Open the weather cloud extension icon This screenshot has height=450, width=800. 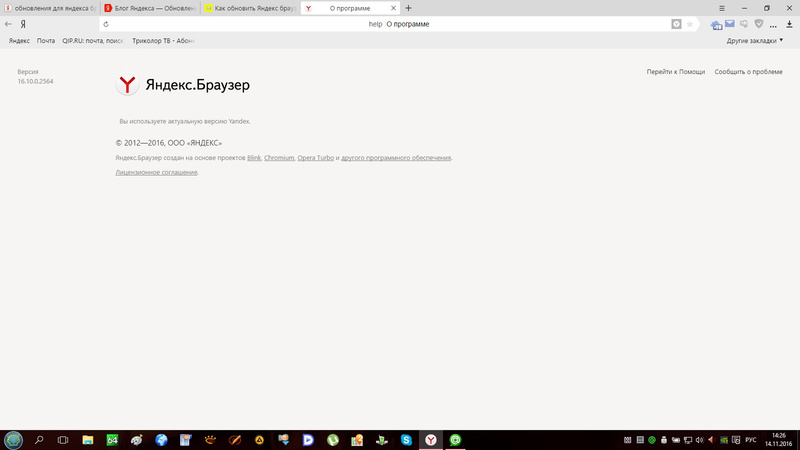click(716, 24)
